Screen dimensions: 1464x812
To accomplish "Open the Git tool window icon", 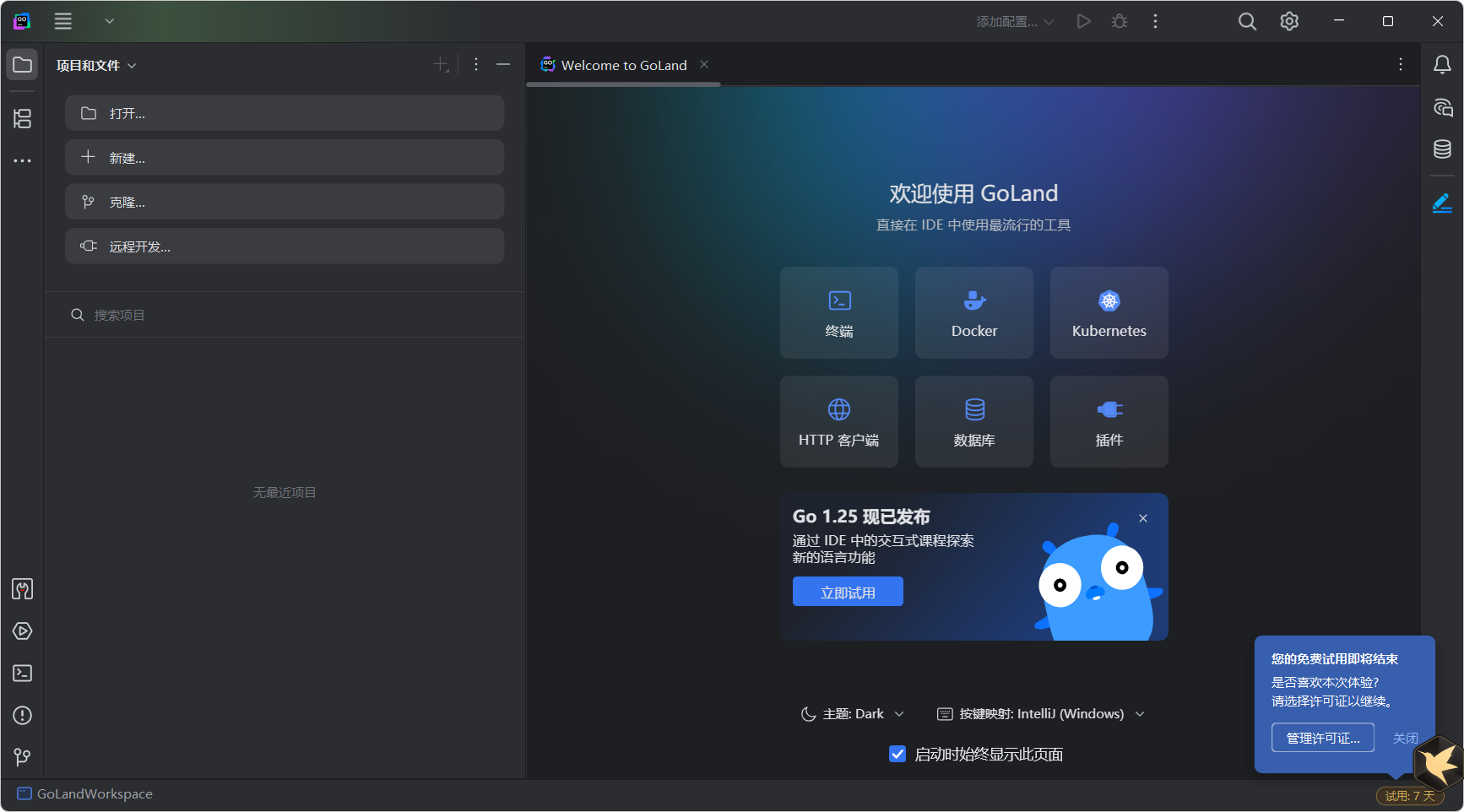I will tap(22, 758).
